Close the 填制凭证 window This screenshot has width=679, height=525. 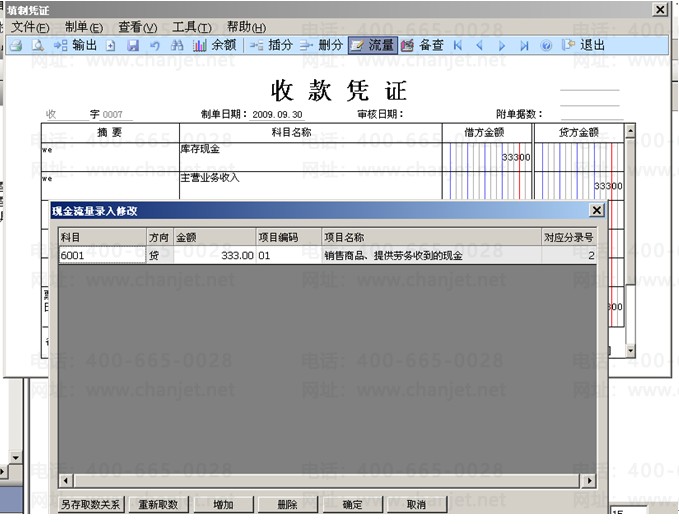click(660, 10)
